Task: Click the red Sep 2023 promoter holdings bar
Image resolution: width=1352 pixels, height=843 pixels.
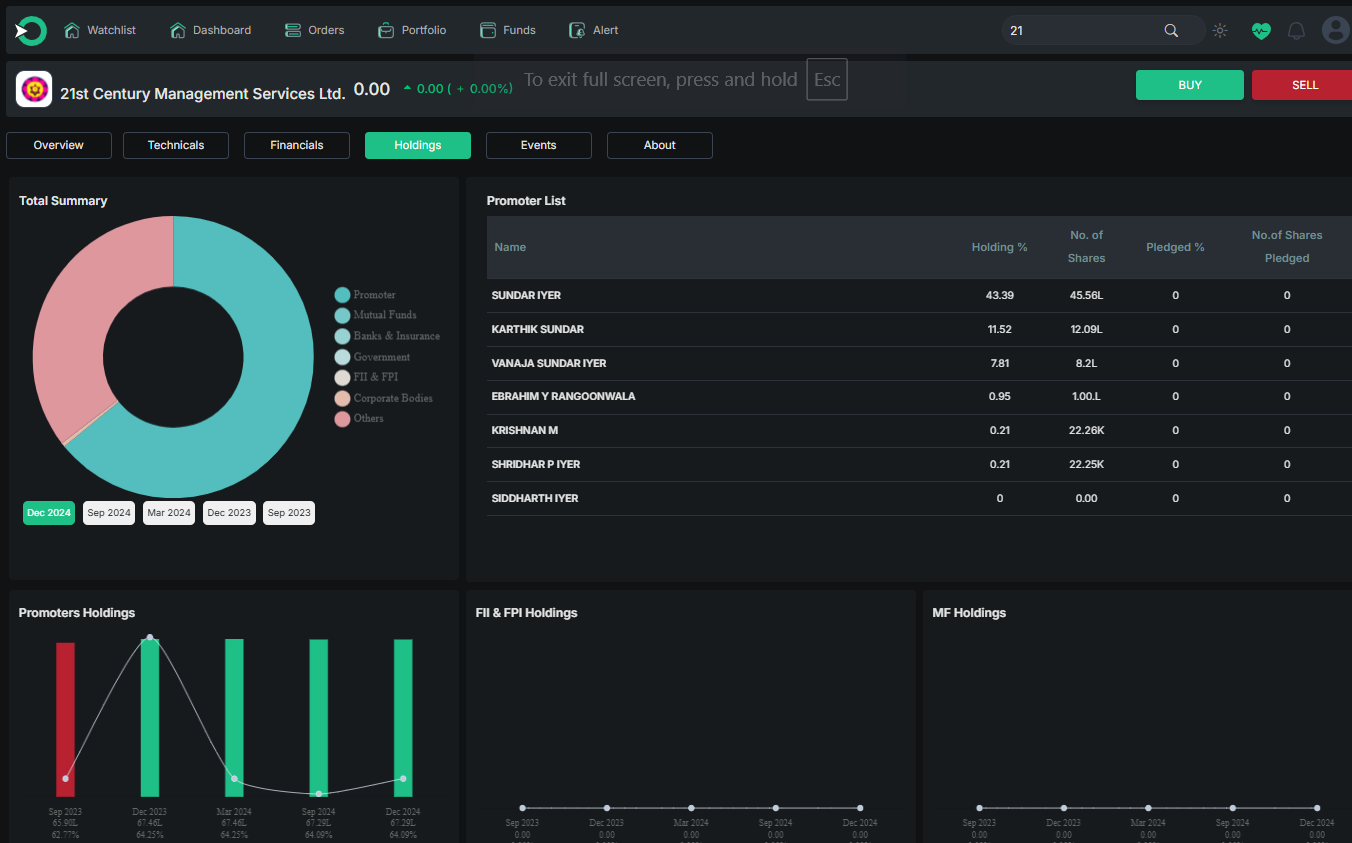Action: (65, 719)
